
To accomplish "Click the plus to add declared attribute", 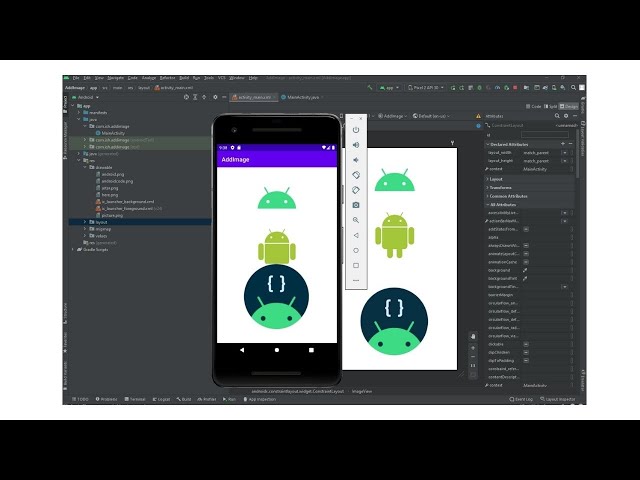I will [563, 144].
